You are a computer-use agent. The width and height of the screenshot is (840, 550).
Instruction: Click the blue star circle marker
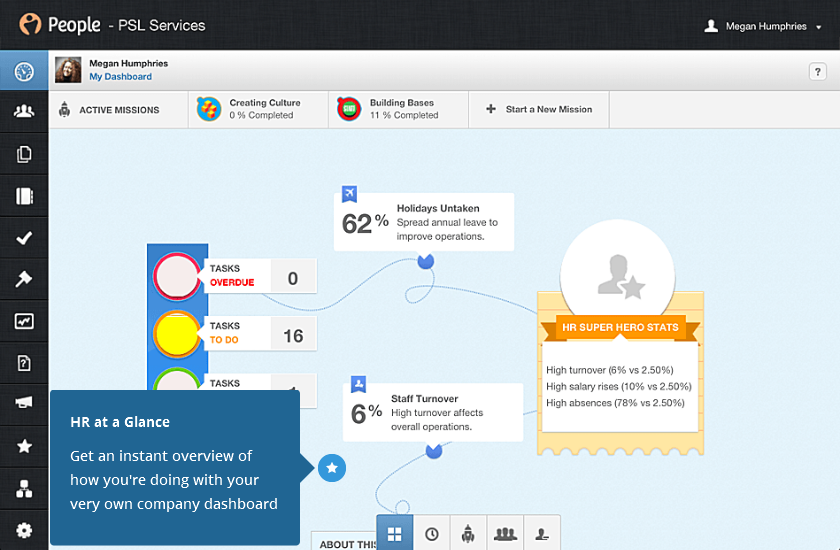click(x=332, y=468)
